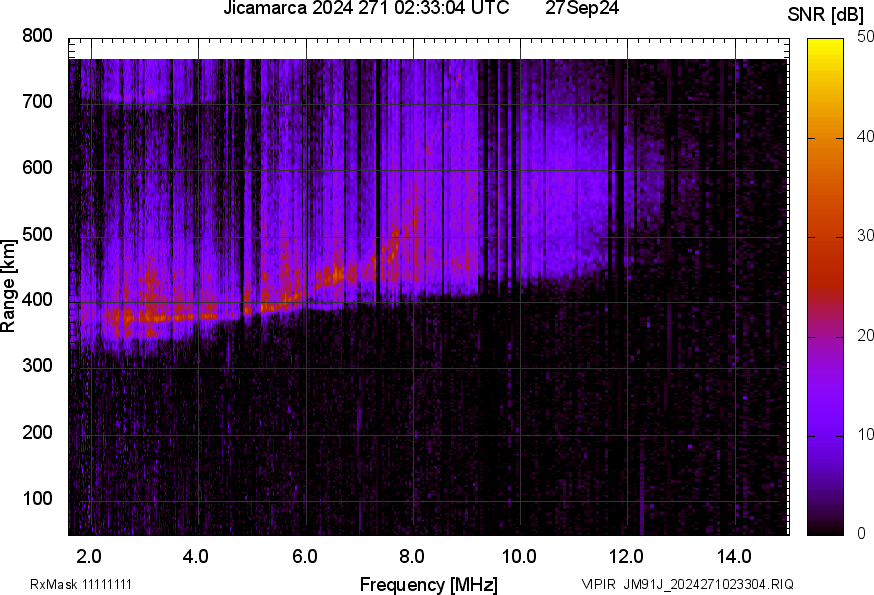Click the 'RxMask 11111111' text
This screenshot has height=595, width=874.
point(81,584)
